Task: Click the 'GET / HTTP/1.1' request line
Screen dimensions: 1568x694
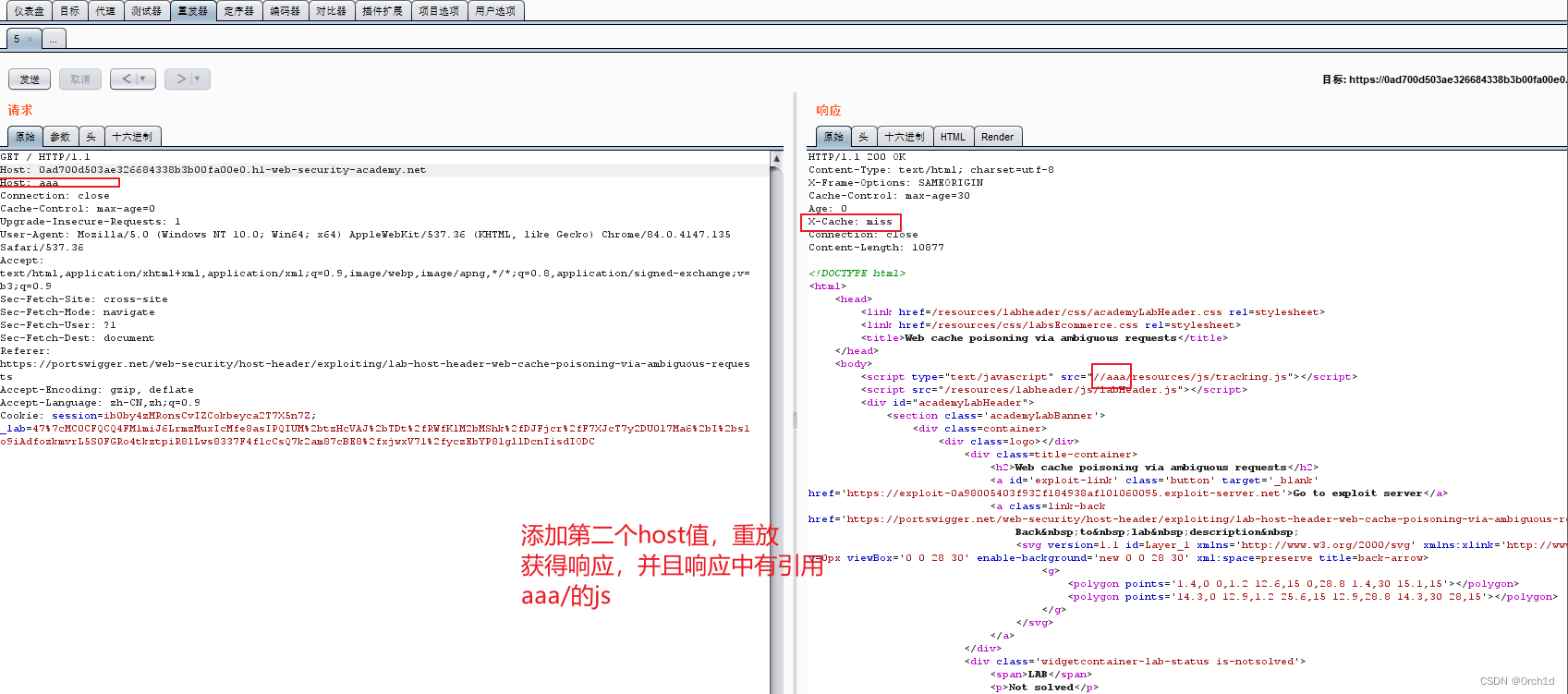Action: (45, 157)
